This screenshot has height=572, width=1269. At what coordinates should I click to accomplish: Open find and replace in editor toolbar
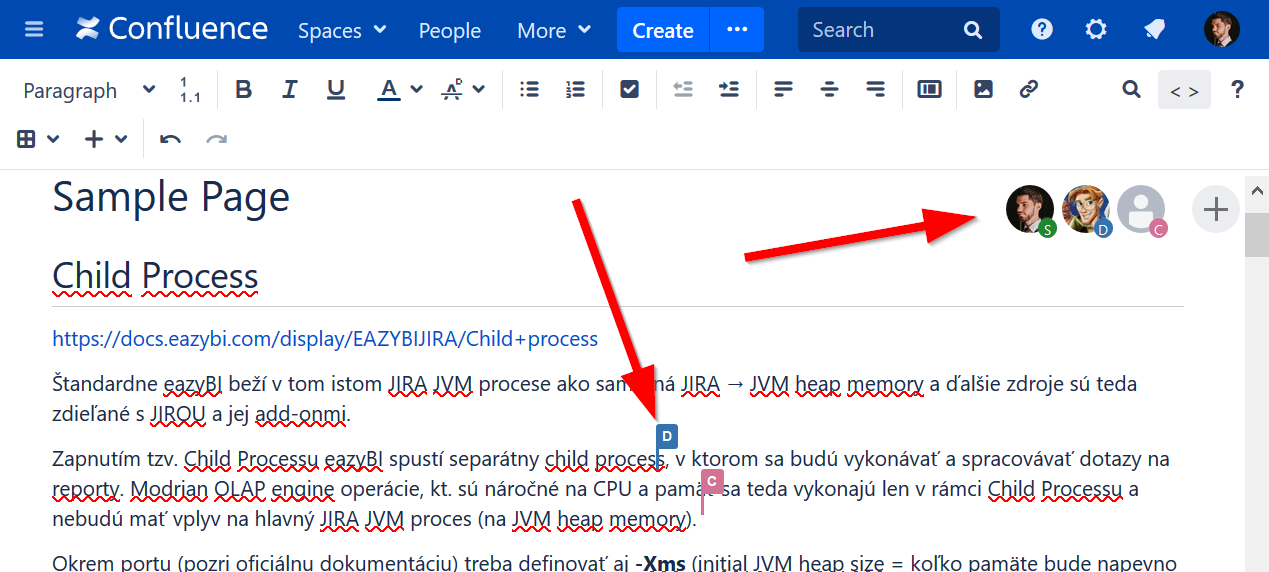1131,90
